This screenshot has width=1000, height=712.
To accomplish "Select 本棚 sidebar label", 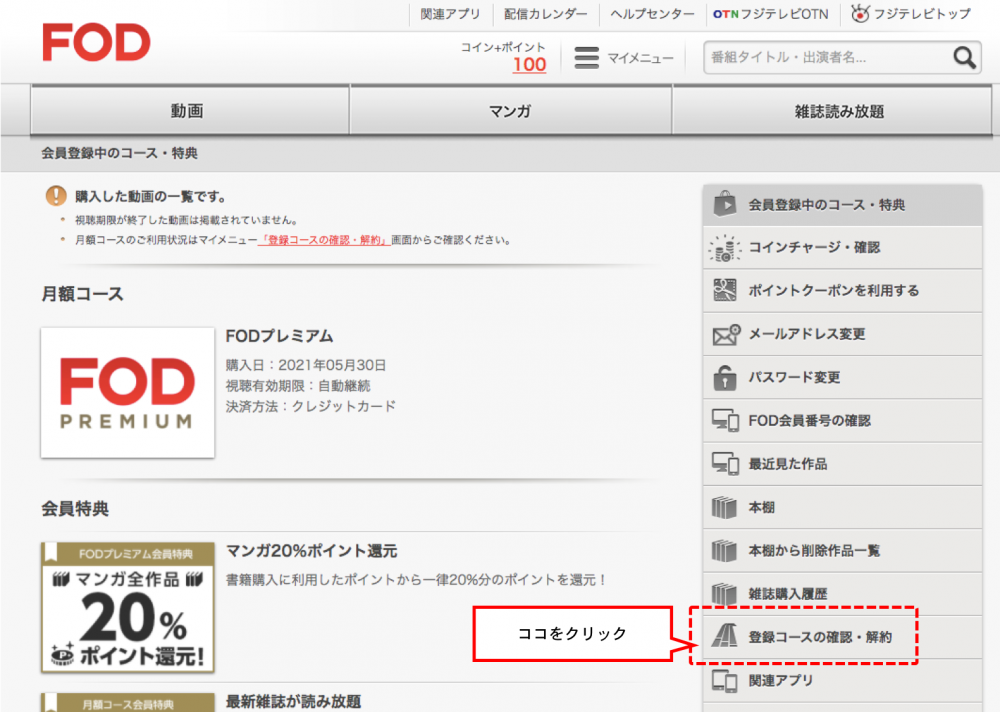I will [761, 507].
